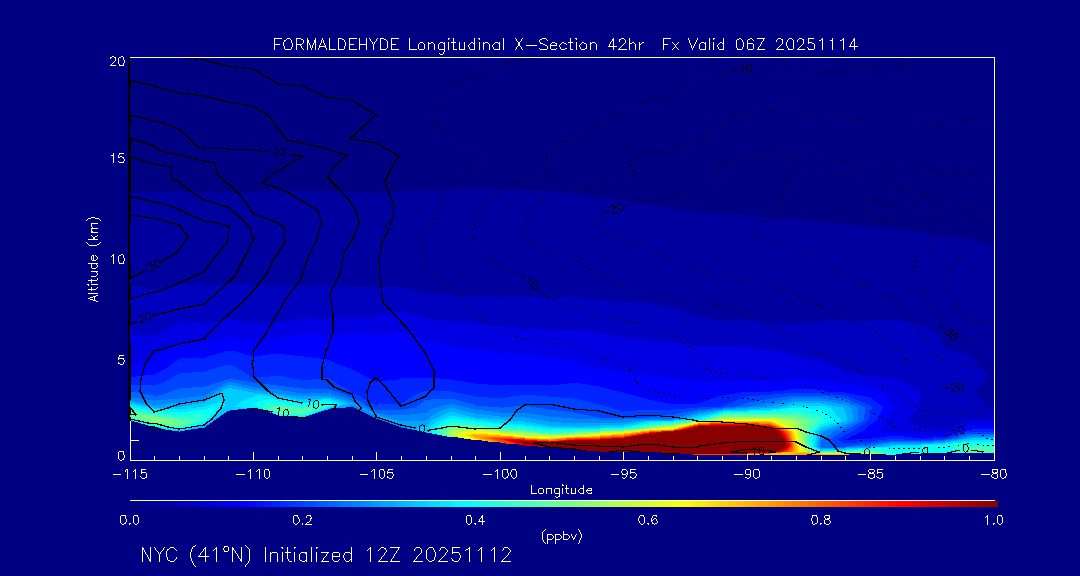This screenshot has height=576, width=1080.
Task: Click longitude tick label -80
Action: click(994, 474)
